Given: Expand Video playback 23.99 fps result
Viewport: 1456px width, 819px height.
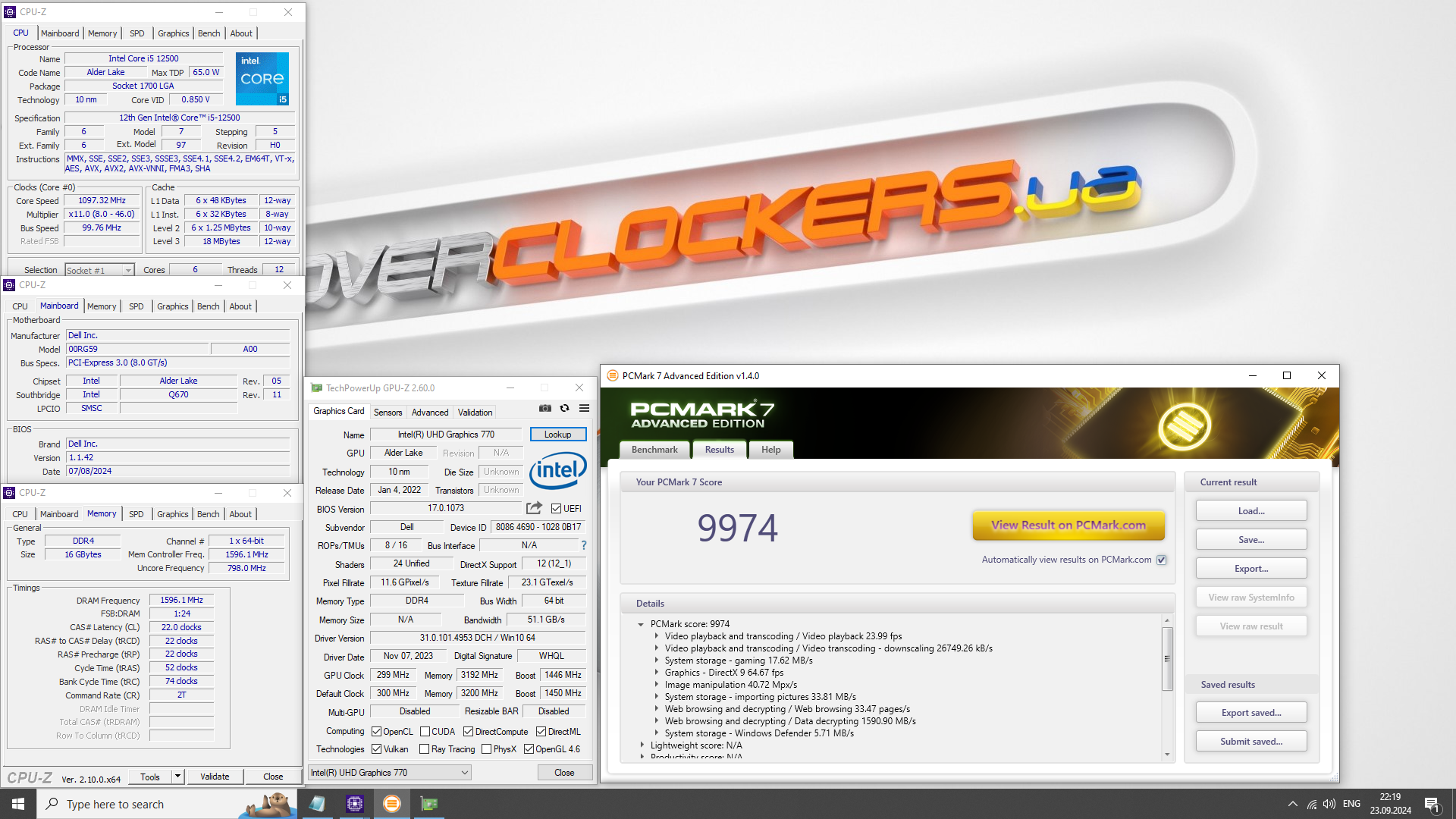Looking at the screenshot, I should click(x=657, y=636).
